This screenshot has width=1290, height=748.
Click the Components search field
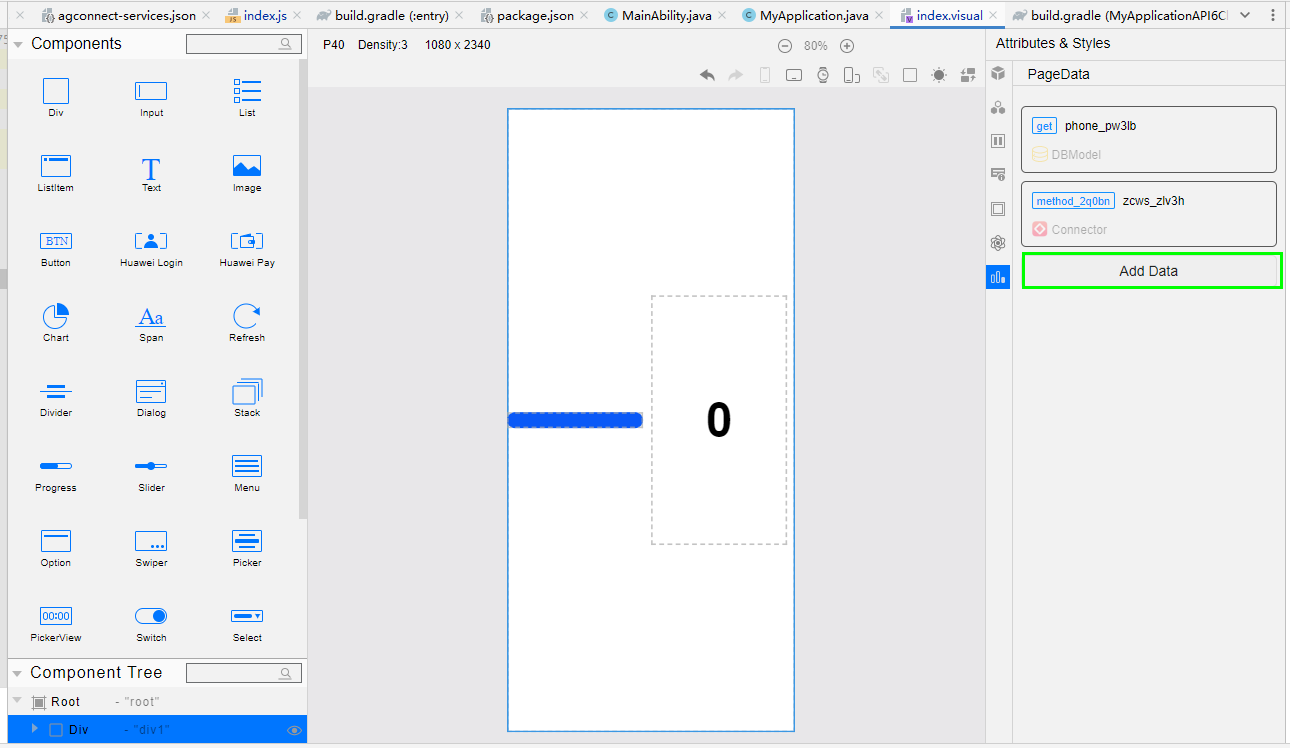pos(243,44)
